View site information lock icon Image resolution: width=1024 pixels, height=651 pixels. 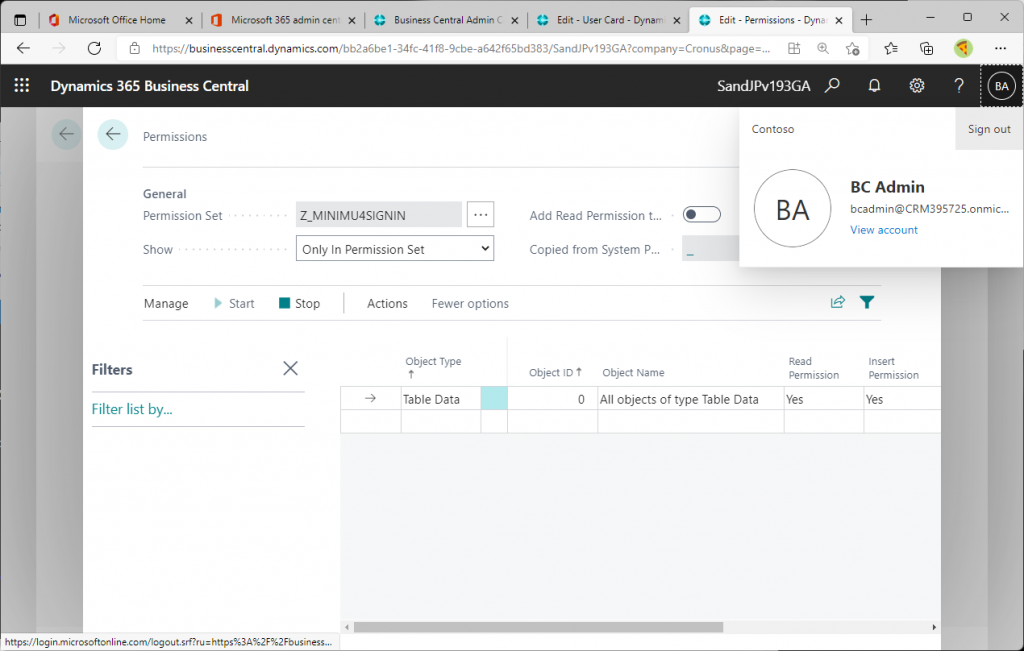point(135,48)
